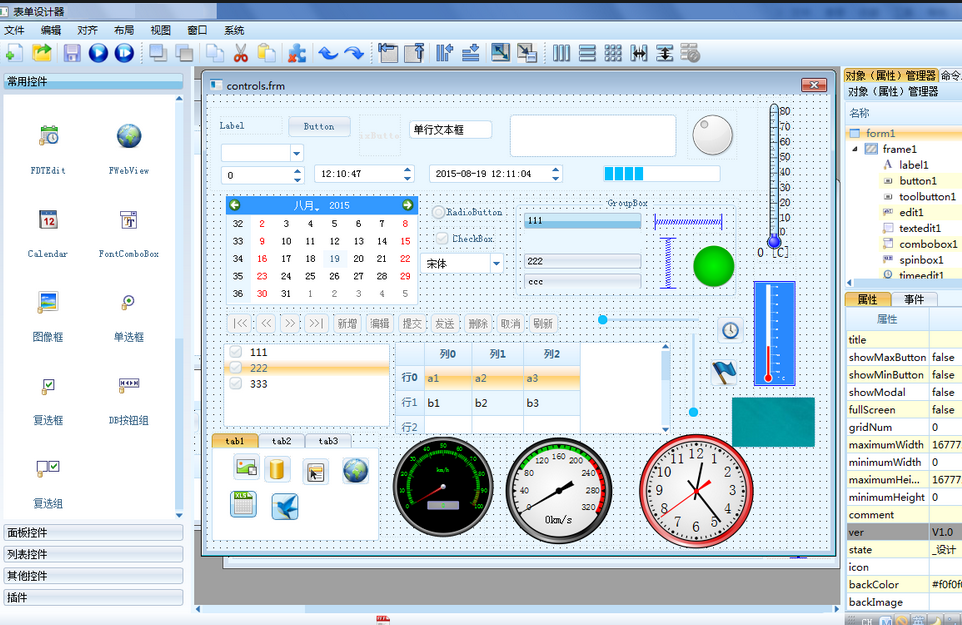Toggle the RadioButton on the form
962x625 pixels.
coord(438,212)
